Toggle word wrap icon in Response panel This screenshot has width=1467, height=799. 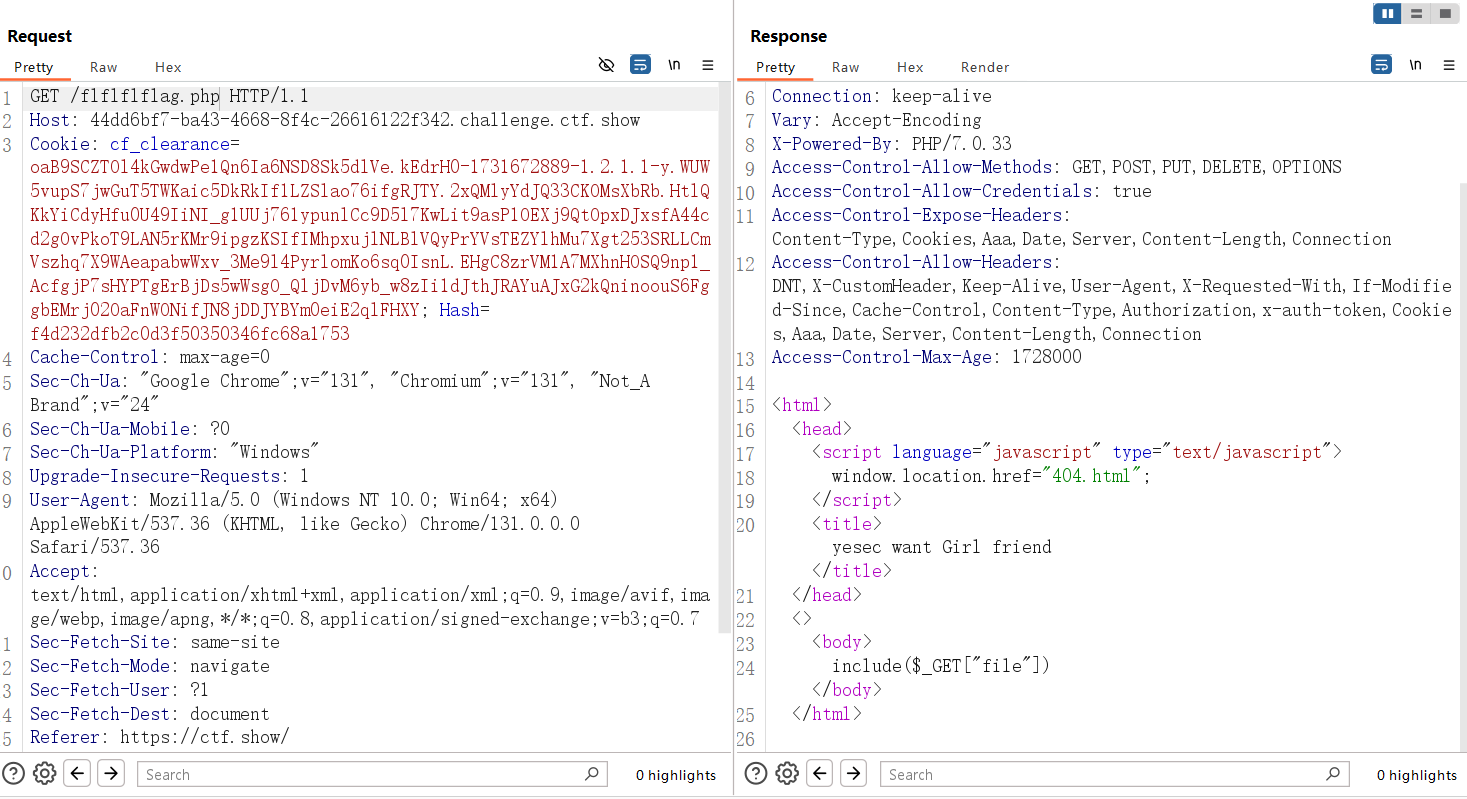[1381, 65]
